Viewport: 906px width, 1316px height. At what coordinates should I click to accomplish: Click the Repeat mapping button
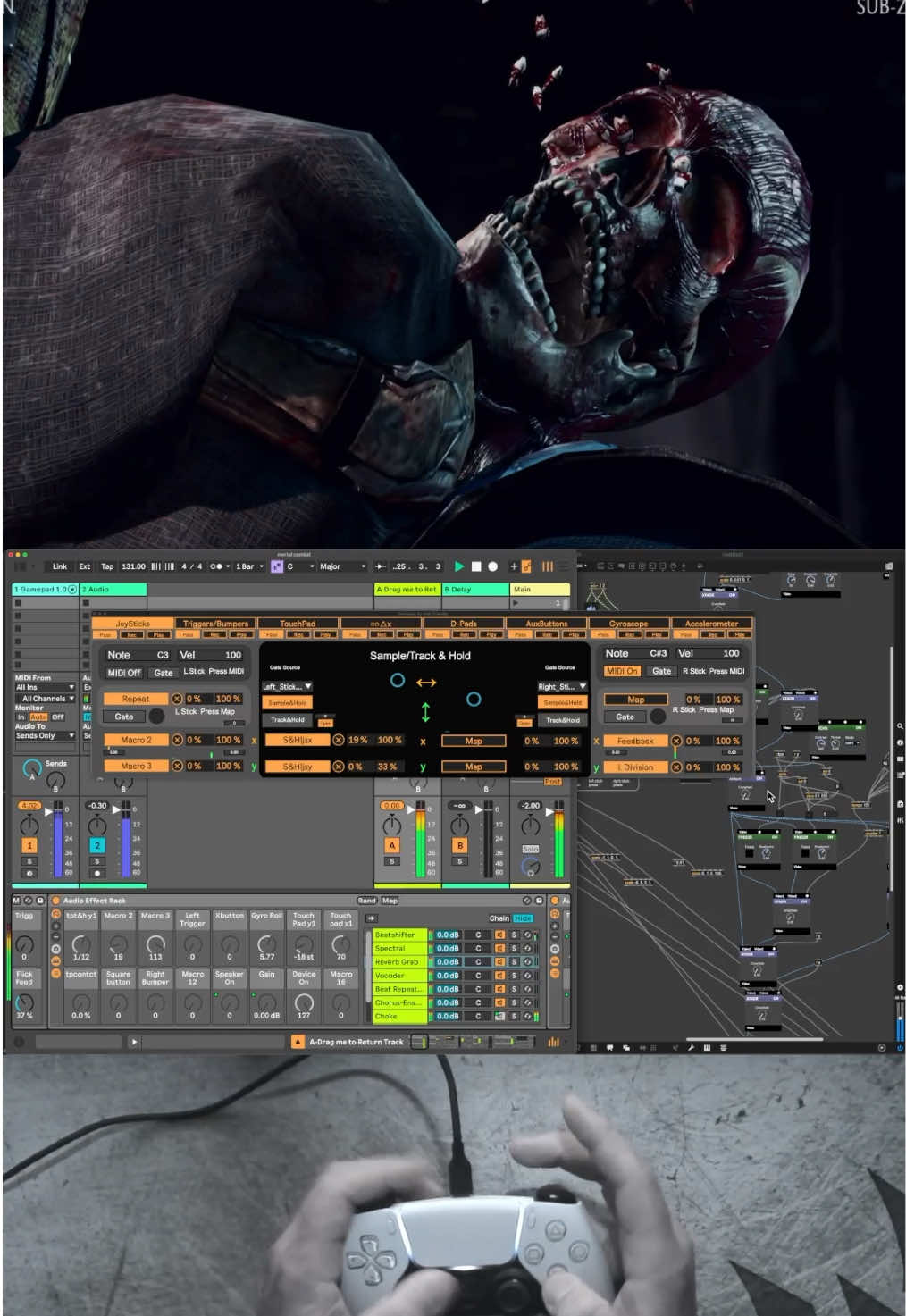136,699
